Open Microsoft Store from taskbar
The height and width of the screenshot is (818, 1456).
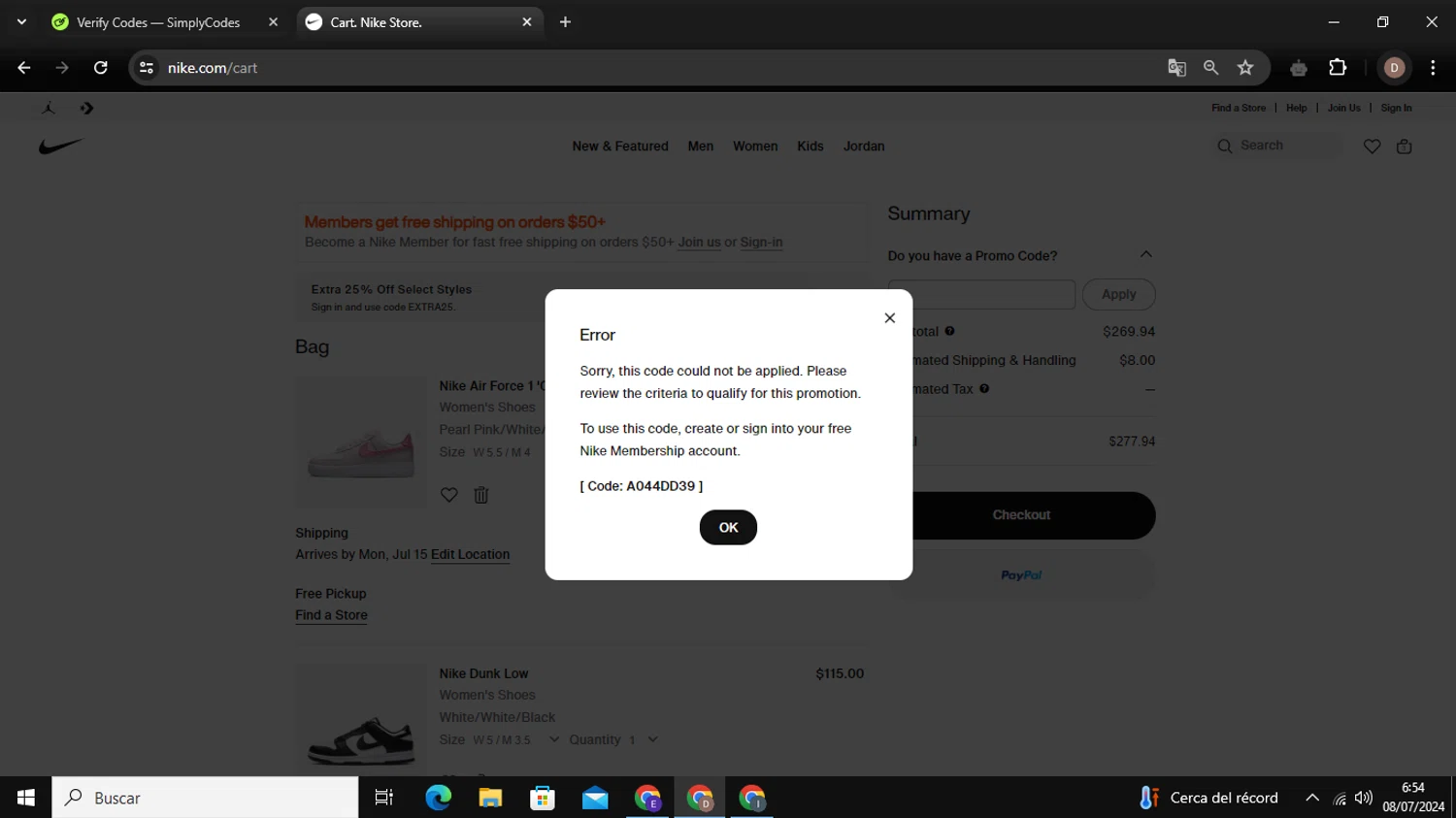pos(543,798)
